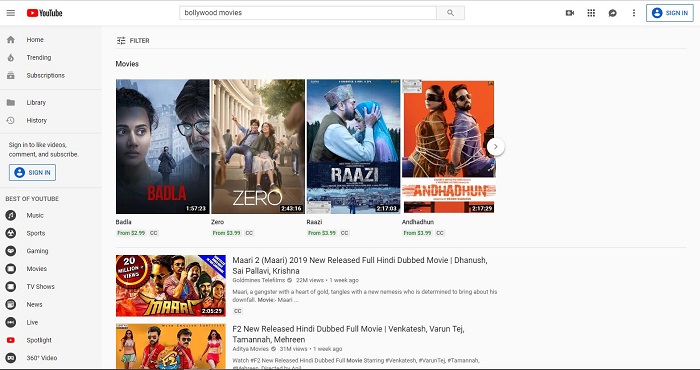Click the Live label in sidebar
This screenshot has width=700, height=370.
(x=32, y=322)
